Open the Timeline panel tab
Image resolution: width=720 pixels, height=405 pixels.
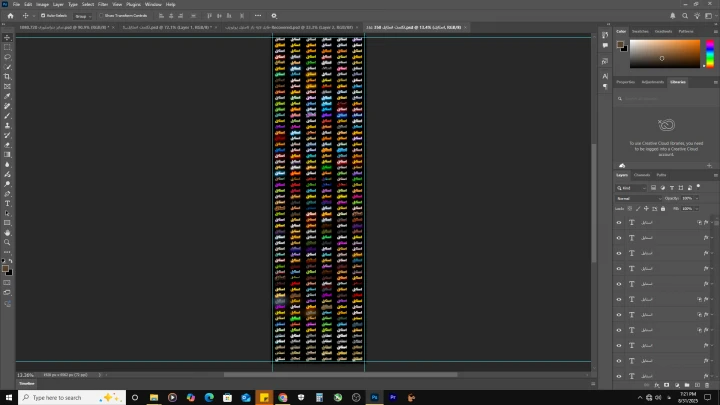[27, 383]
